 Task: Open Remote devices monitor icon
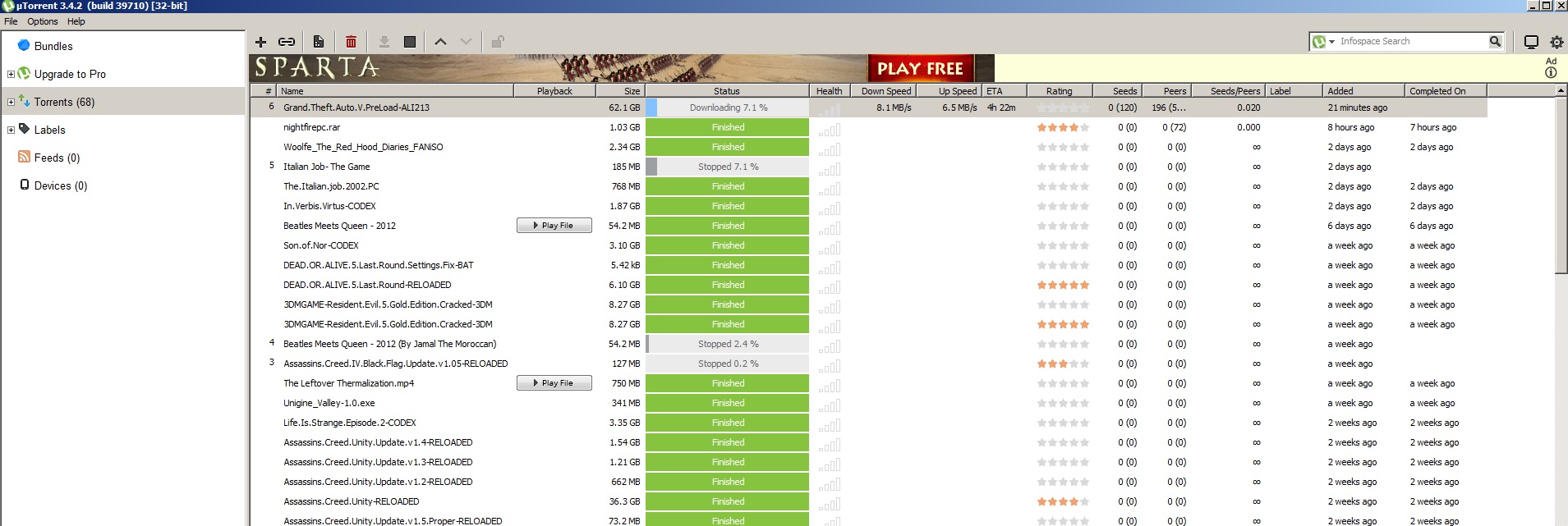coord(1531,42)
